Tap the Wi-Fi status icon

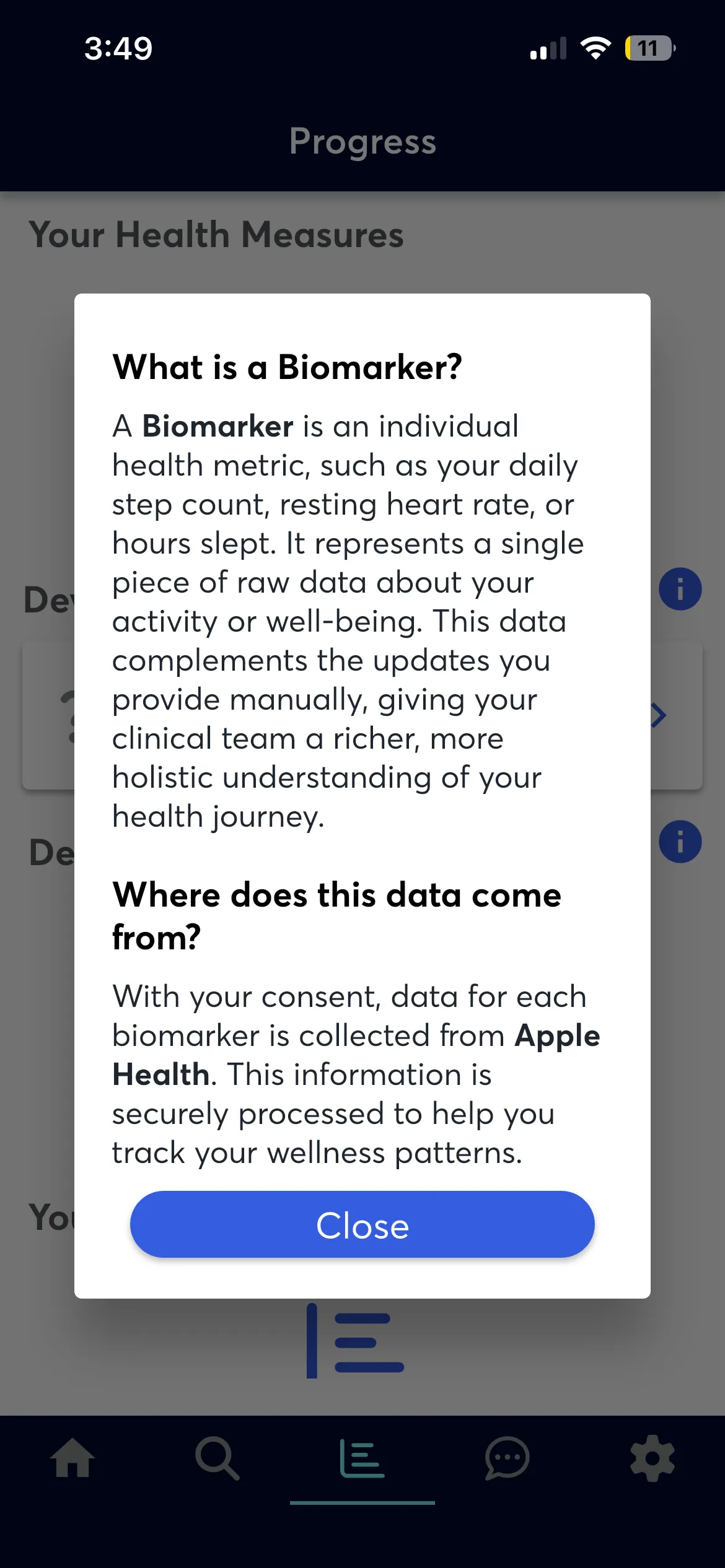[595, 48]
